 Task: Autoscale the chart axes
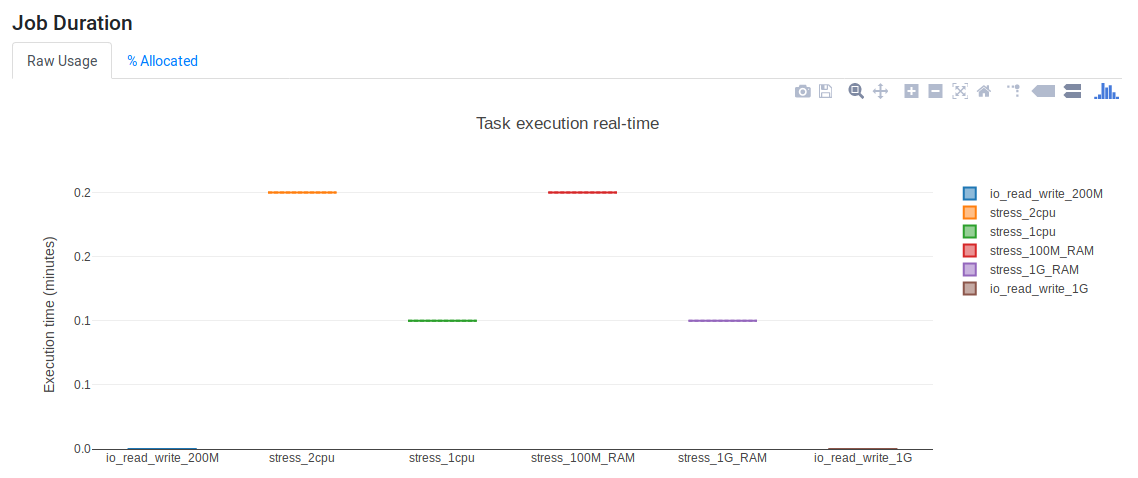960,91
